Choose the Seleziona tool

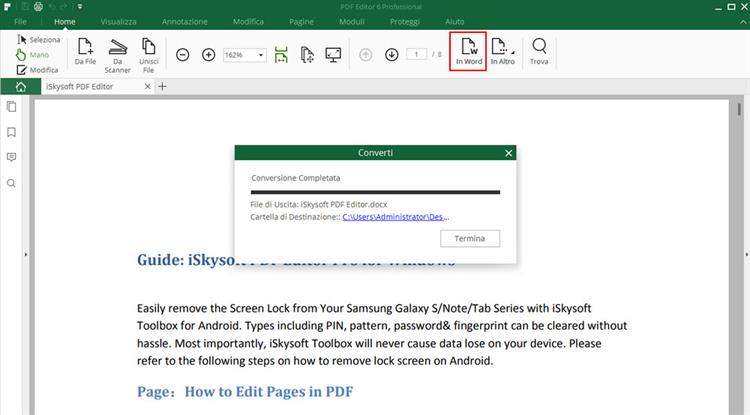(39, 40)
